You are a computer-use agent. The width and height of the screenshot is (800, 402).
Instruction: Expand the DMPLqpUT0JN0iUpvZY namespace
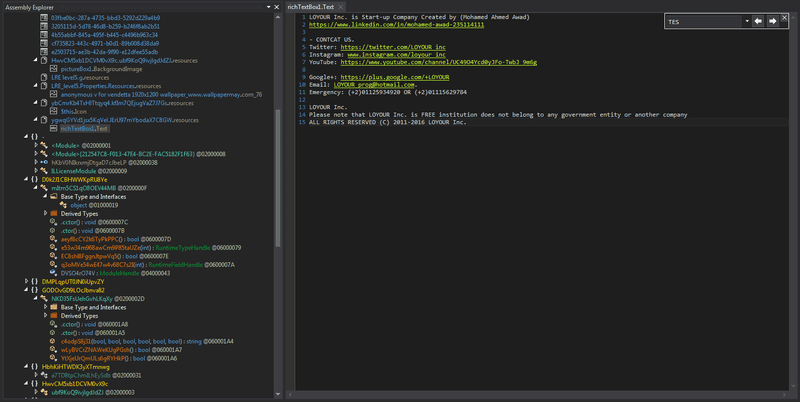pos(27,281)
